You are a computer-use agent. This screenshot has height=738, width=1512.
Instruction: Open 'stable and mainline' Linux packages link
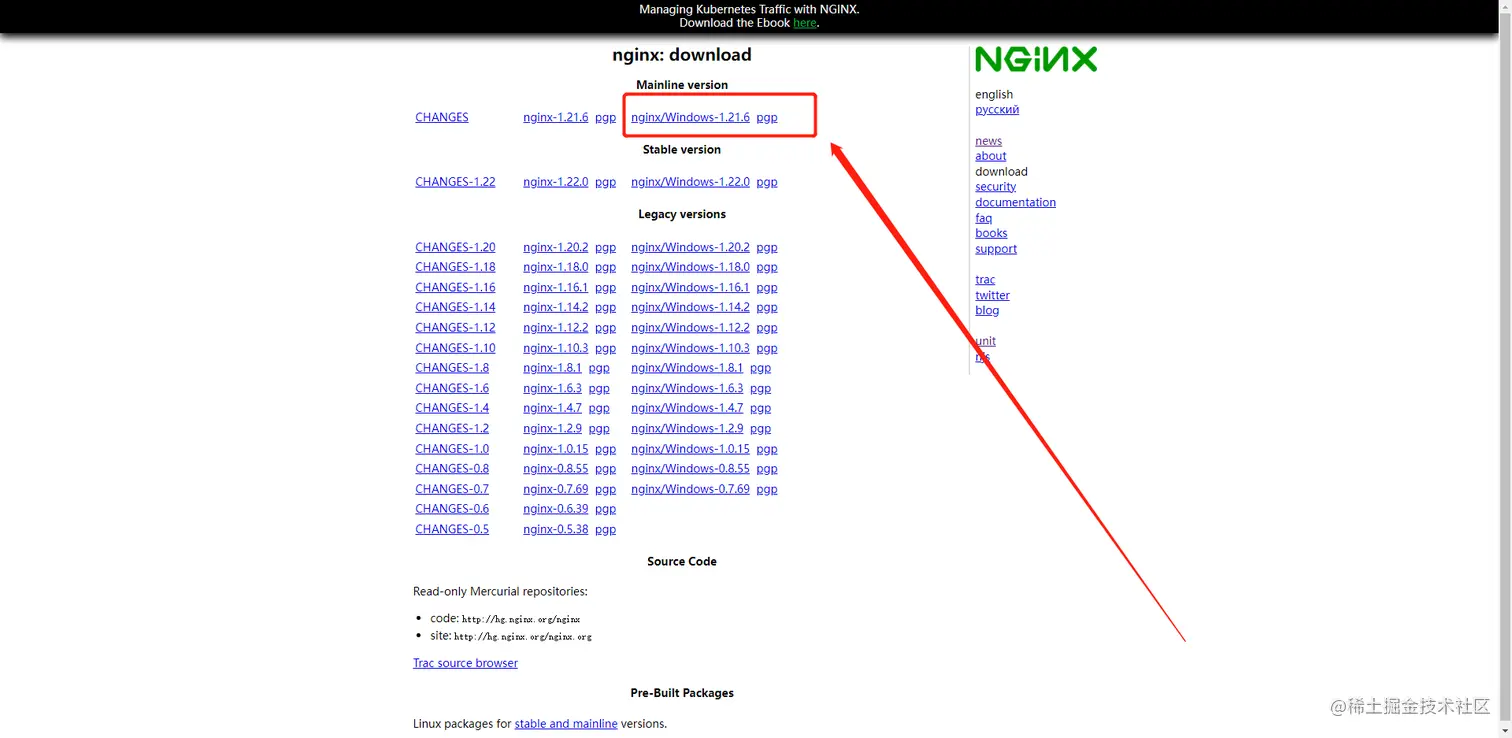[566, 724]
